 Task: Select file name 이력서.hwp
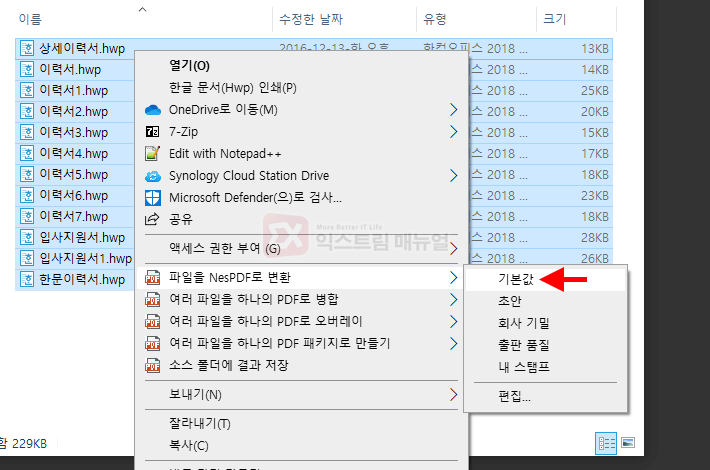point(70,69)
